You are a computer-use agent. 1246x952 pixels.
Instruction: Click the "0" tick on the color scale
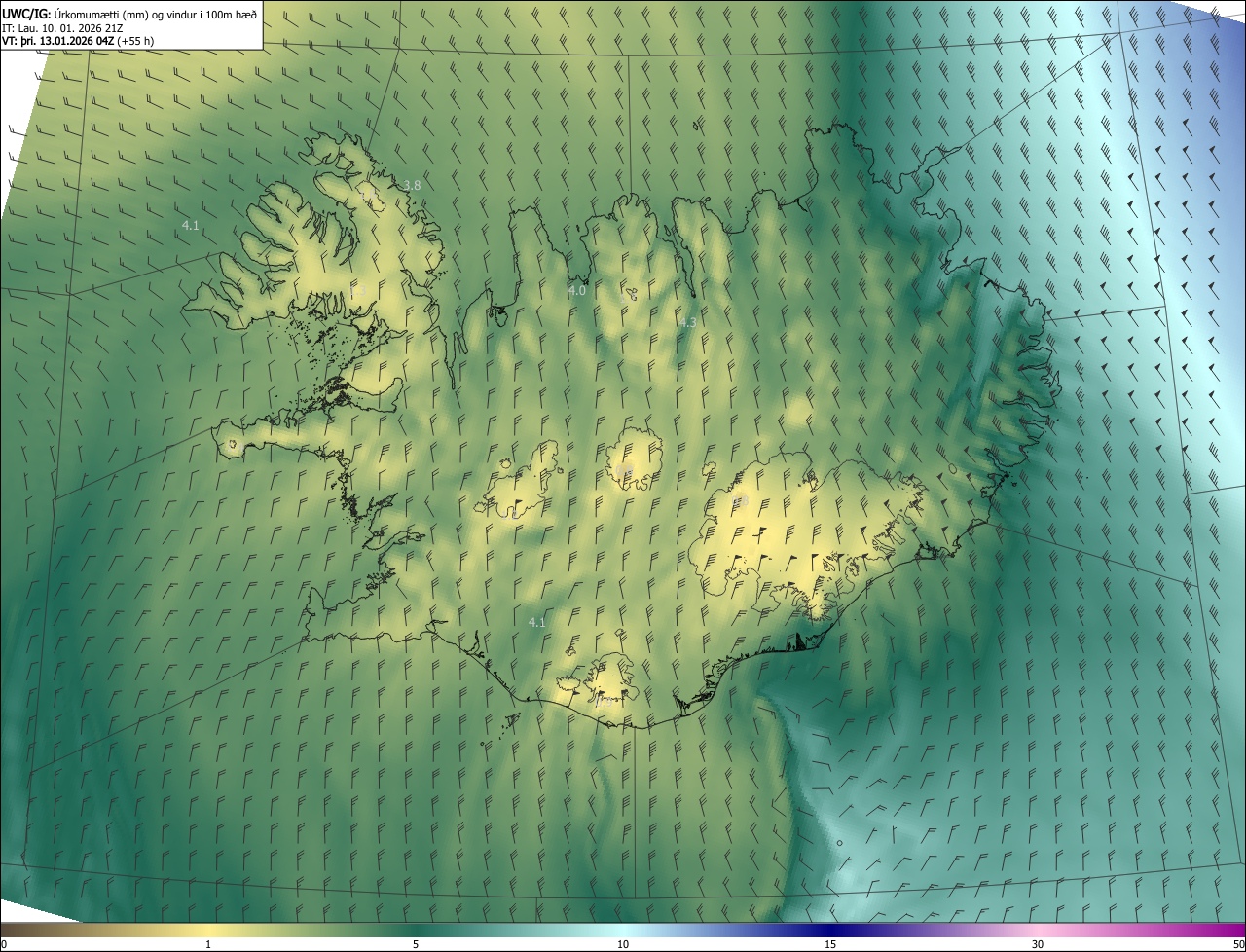pyautogui.click(x=4, y=944)
